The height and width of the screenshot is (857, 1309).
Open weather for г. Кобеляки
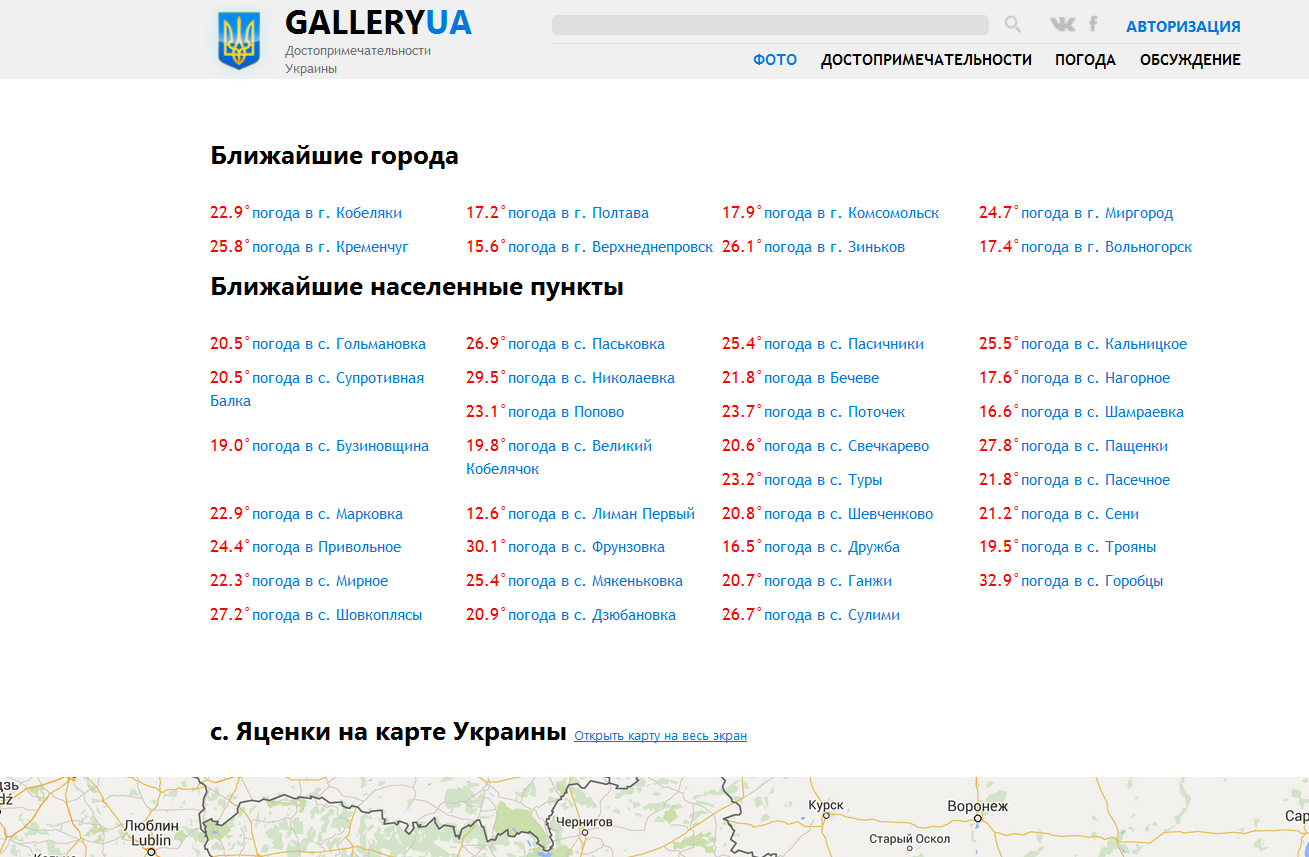pyautogui.click(x=327, y=213)
